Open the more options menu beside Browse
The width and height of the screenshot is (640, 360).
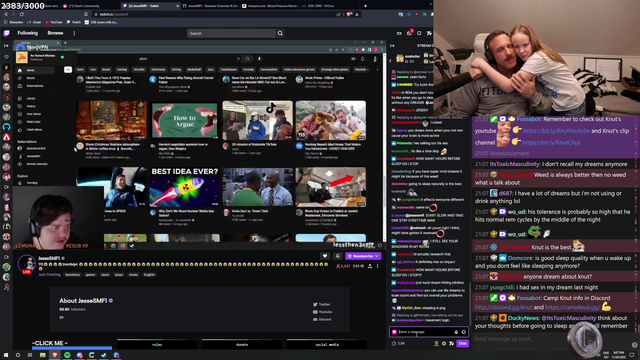[74, 33]
